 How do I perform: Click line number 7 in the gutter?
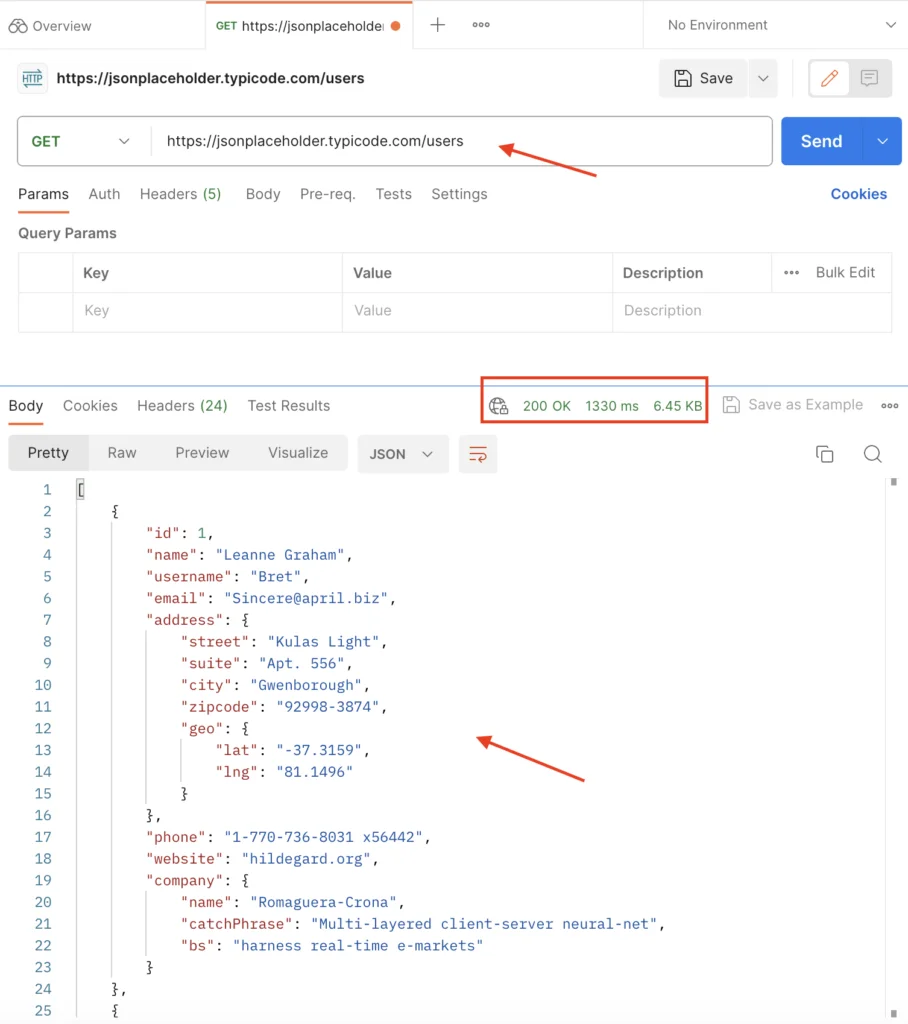point(47,620)
